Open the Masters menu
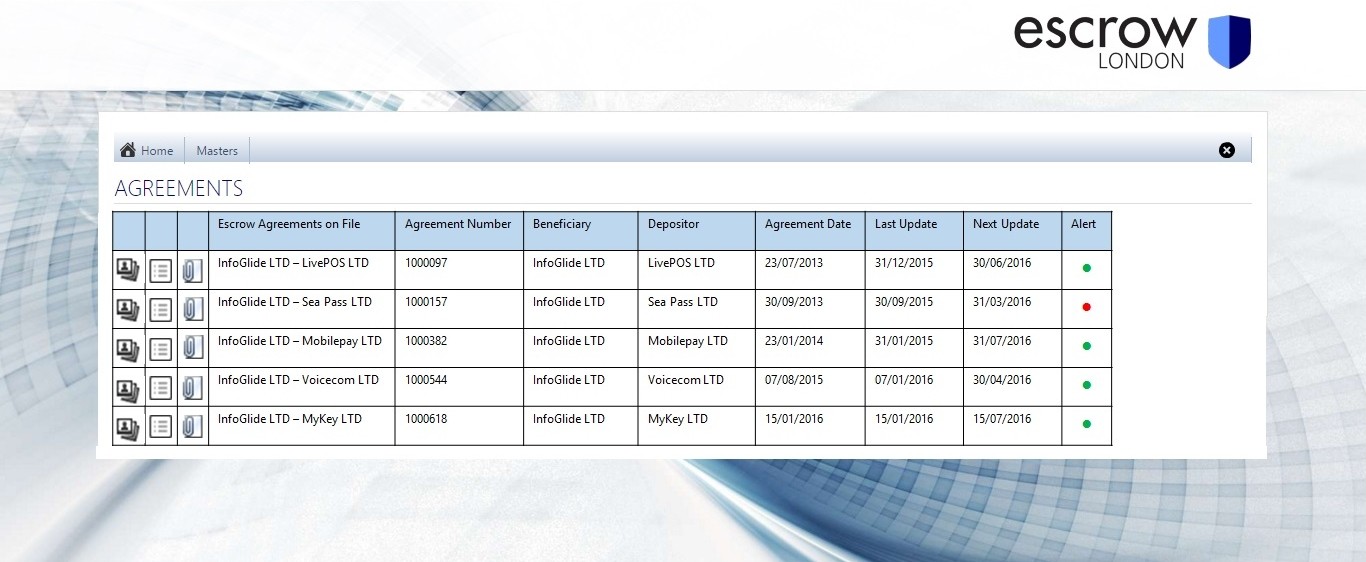Image resolution: width=1366 pixels, height=562 pixels. click(217, 151)
